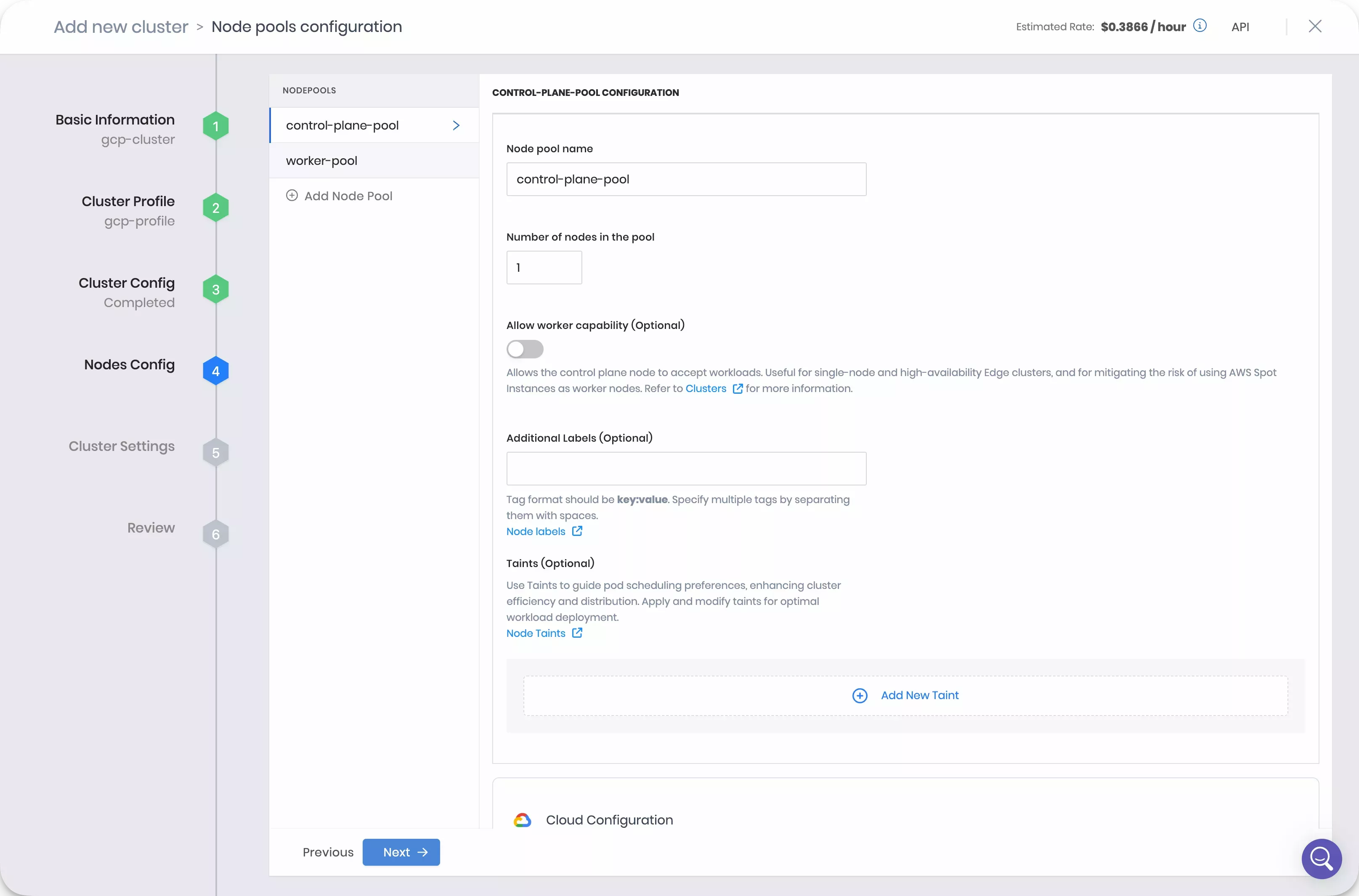The height and width of the screenshot is (896, 1359).
Task: Click the Node pool name field
Action: tap(686, 180)
